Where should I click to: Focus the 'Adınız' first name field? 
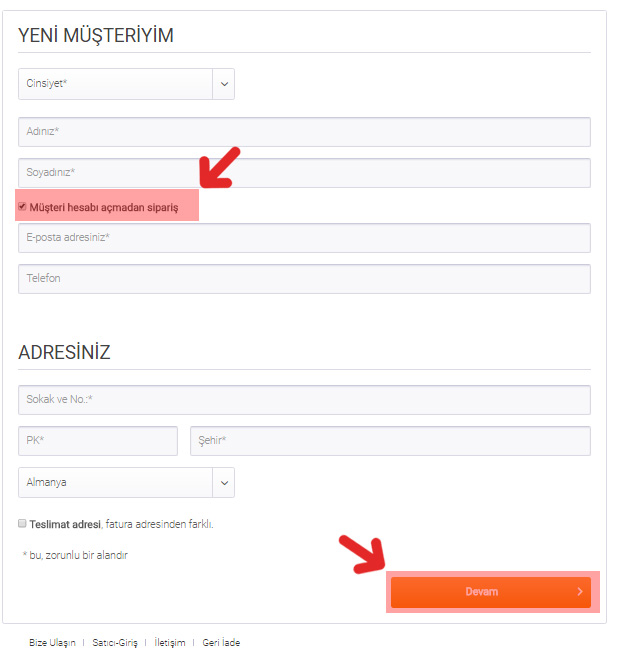coord(304,132)
